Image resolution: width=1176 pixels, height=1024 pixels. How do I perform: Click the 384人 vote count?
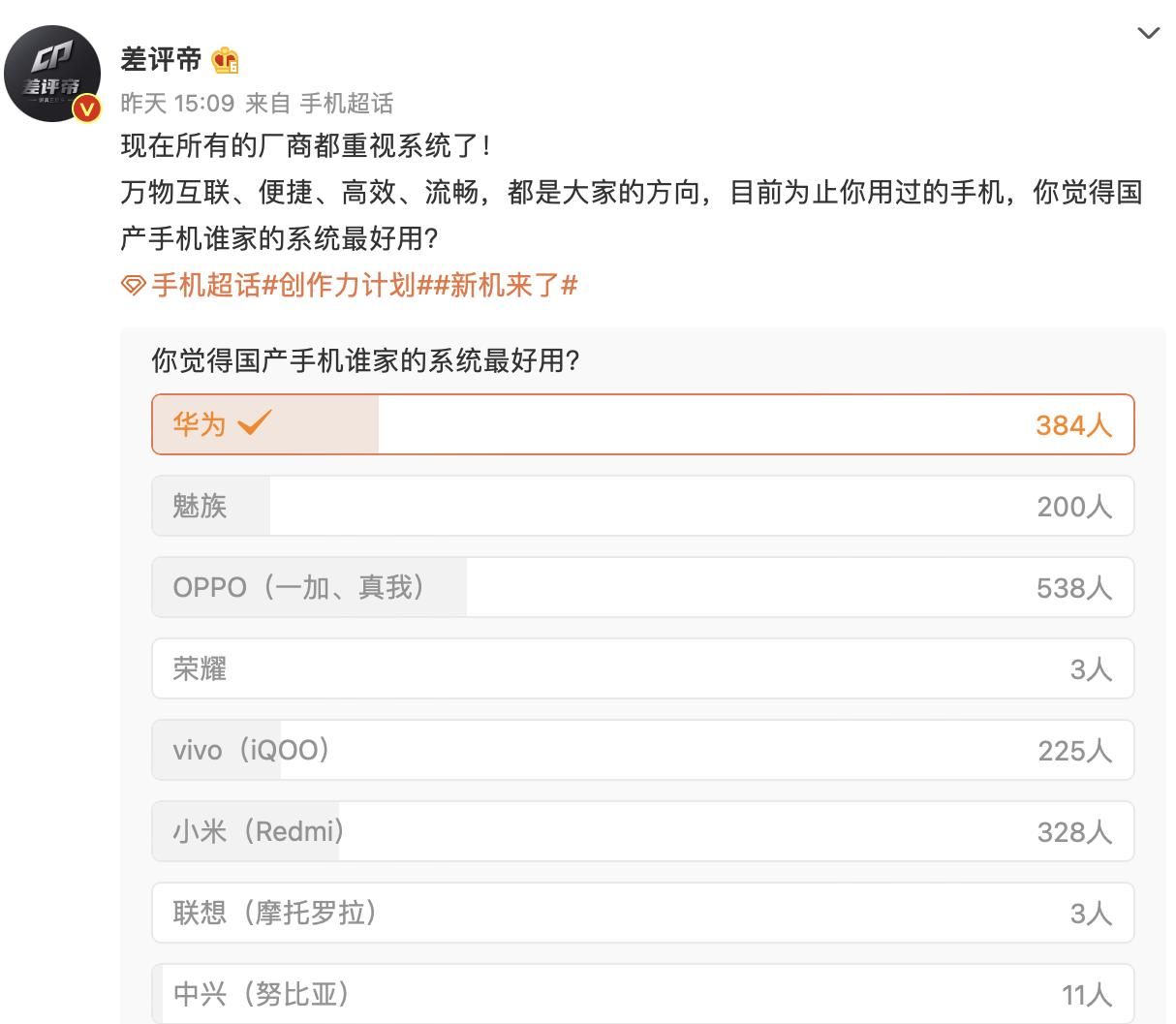click(x=1073, y=425)
